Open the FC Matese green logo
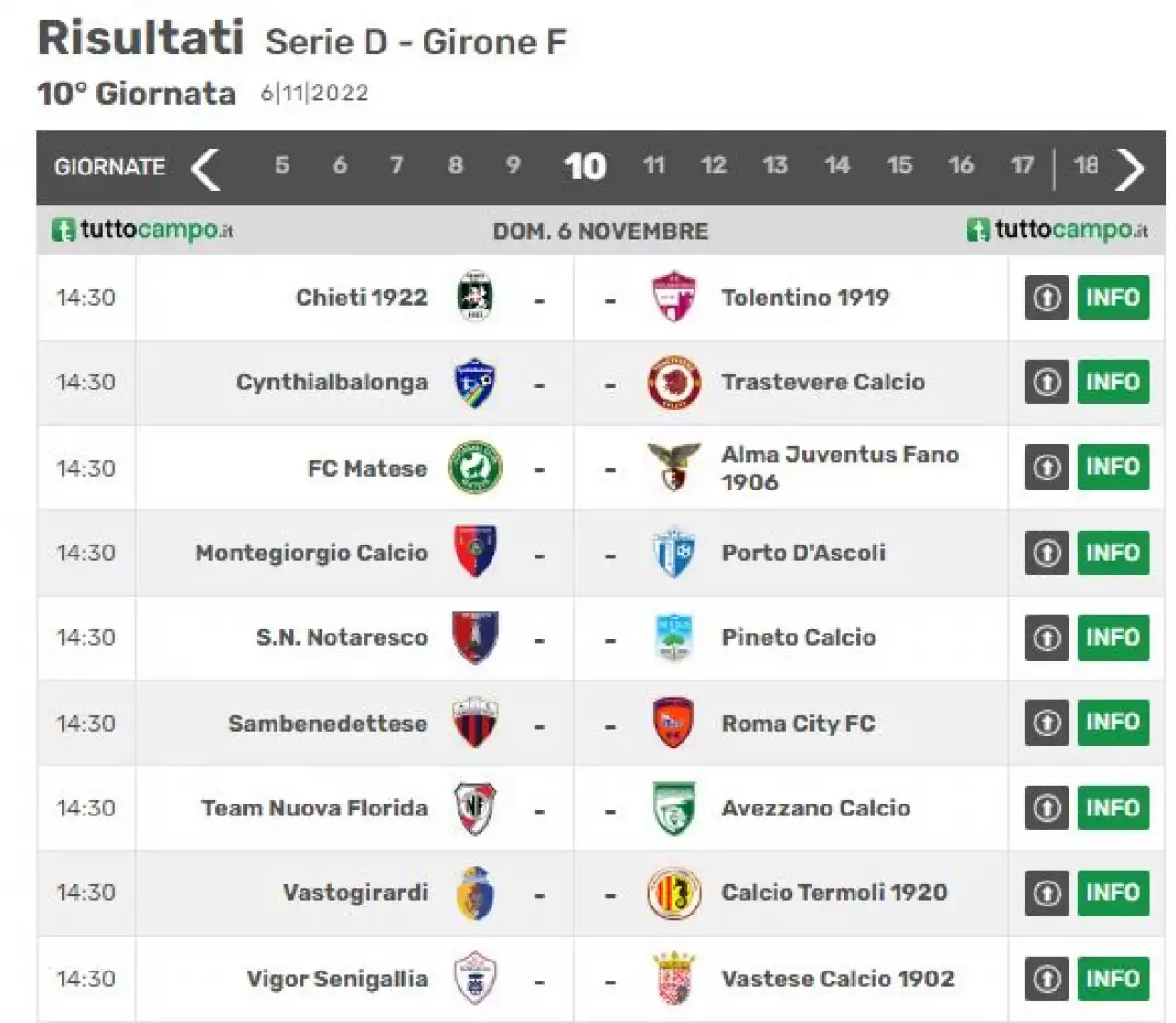The width and height of the screenshot is (1176, 1023). pyautogui.click(x=475, y=467)
